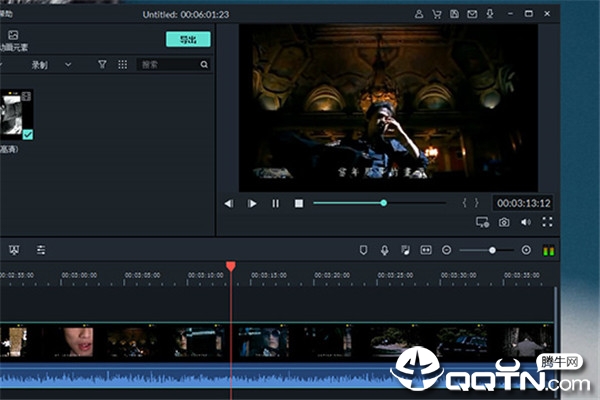This screenshot has width=600, height=400.
Task: Open the grid view options
Action: pos(122,64)
